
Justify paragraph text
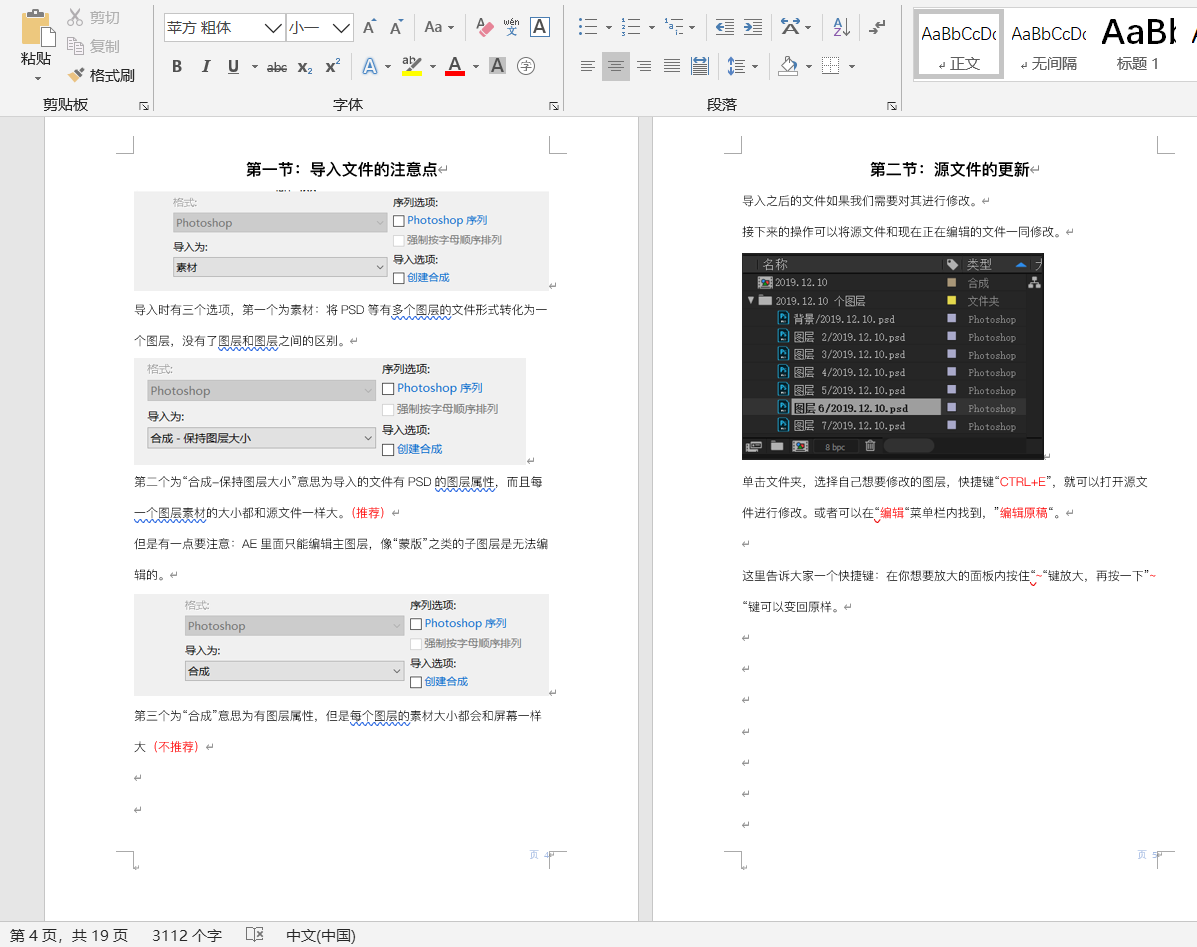click(x=672, y=66)
